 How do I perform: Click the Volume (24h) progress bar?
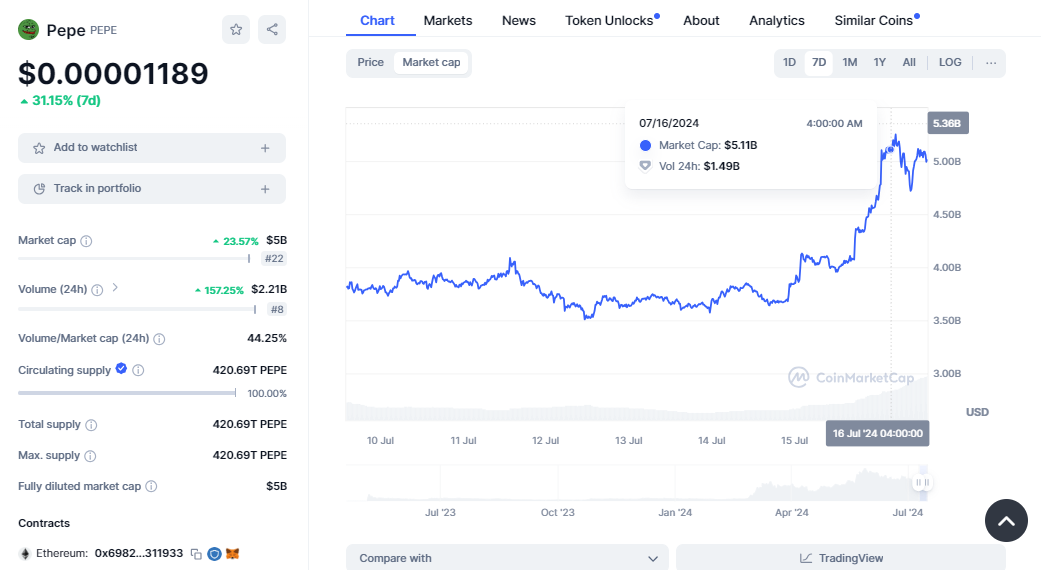click(x=137, y=309)
